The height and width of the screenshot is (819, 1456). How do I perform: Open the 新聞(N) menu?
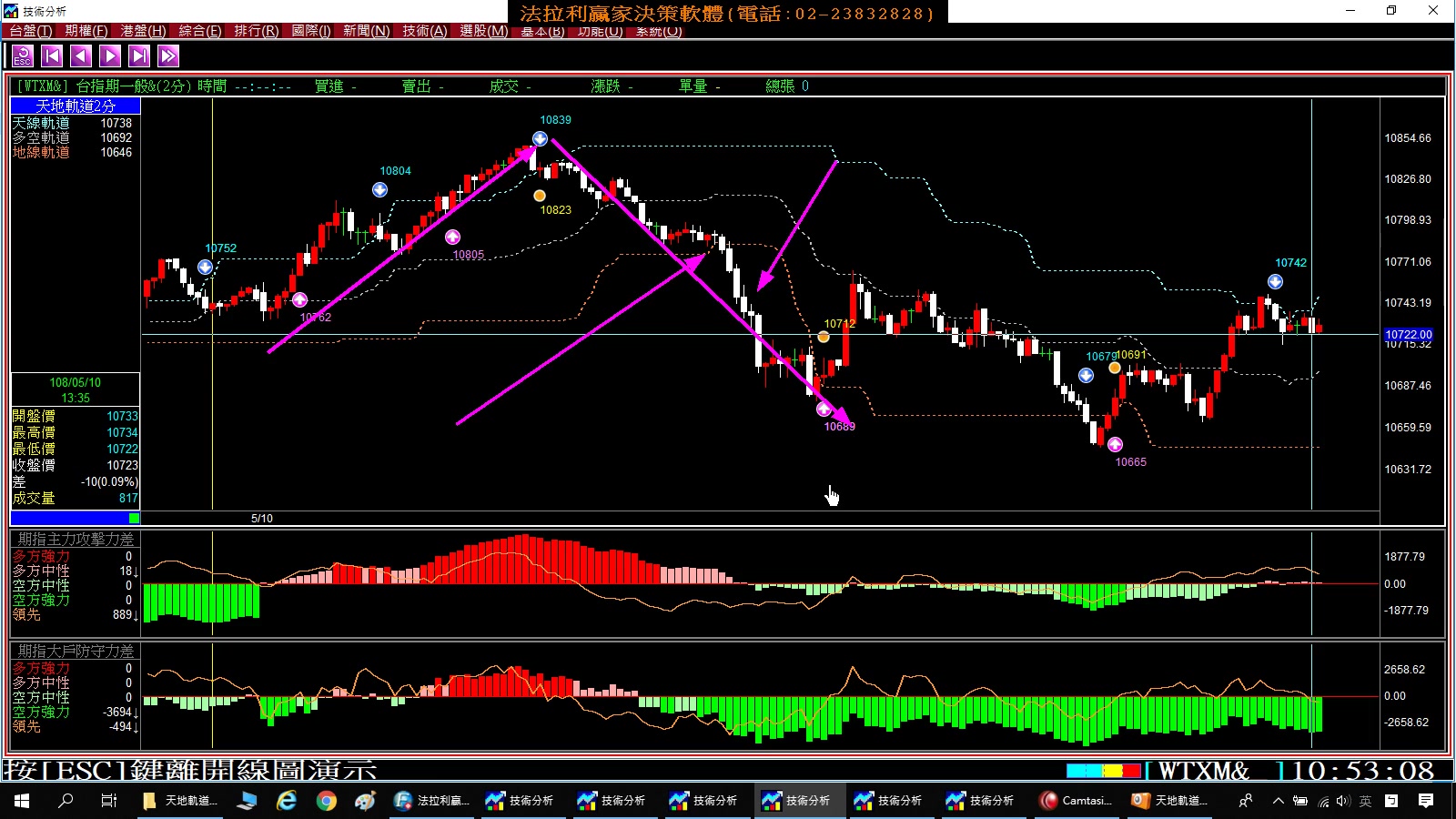click(x=366, y=31)
